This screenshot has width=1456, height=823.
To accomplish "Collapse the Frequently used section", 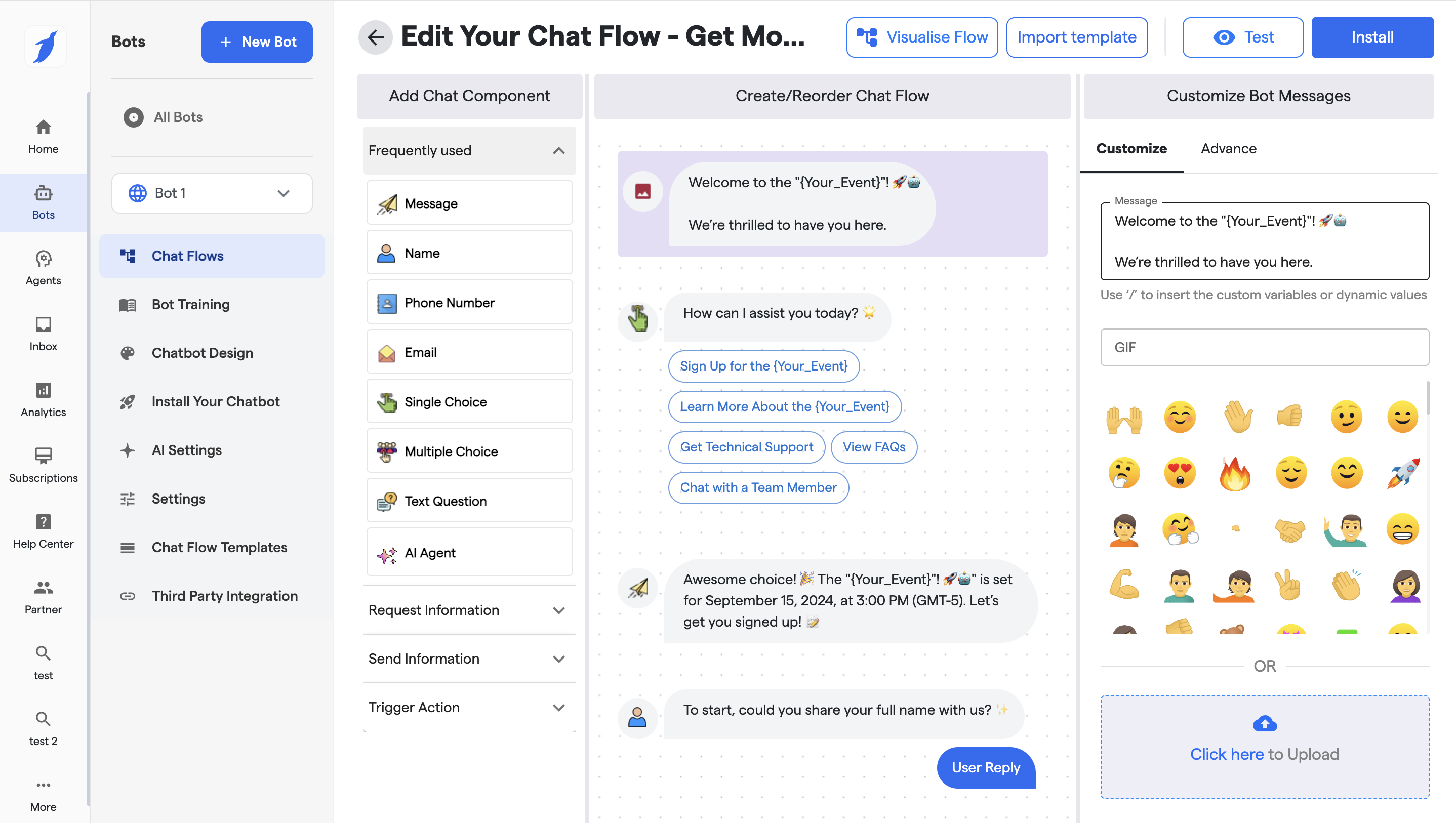I will click(558, 151).
